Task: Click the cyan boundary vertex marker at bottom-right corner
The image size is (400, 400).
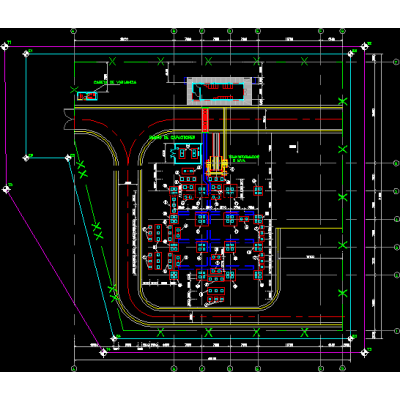Action: [x=351, y=338]
